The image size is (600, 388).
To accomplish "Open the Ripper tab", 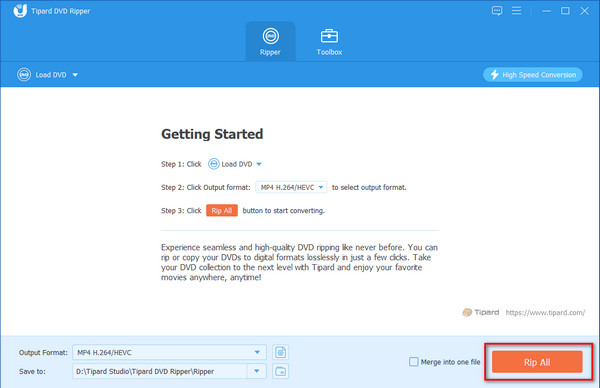I will pos(270,41).
